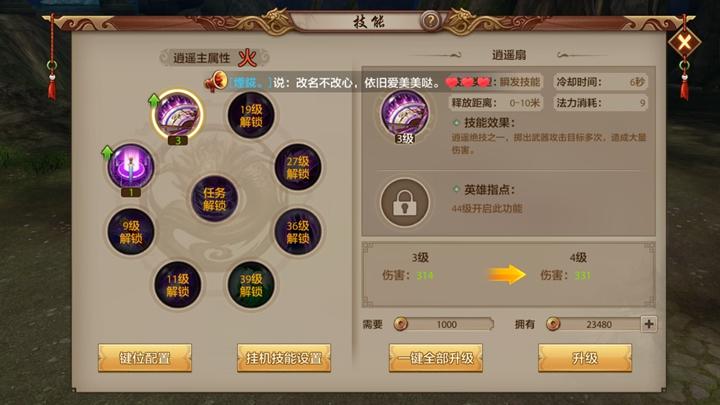Click the 27级解锁 locked skill slot
The image size is (720, 405).
coord(298,167)
